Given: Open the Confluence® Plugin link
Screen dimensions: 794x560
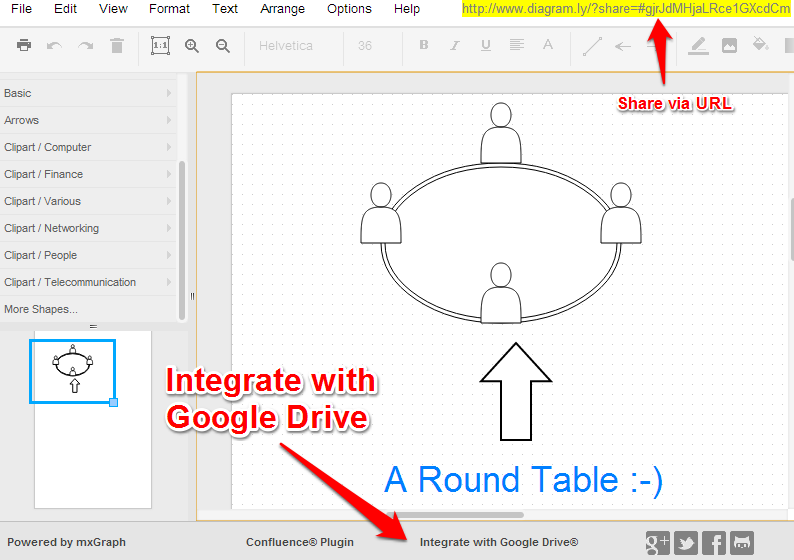Looking at the screenshot, I should 300,542.
